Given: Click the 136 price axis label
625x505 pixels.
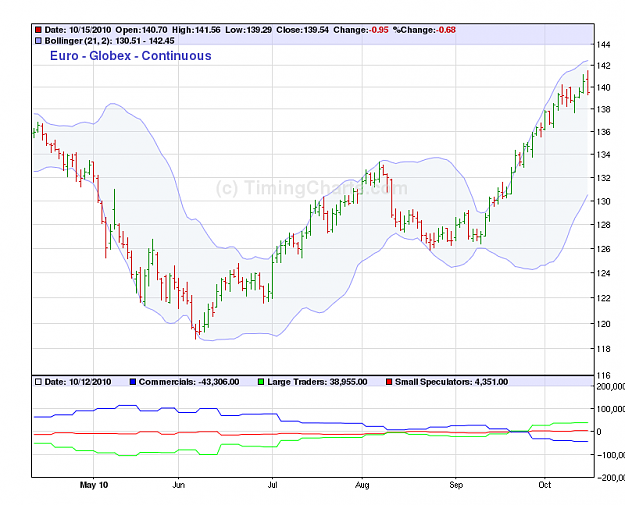Looking at the screenshot, I should pos(603,132).
